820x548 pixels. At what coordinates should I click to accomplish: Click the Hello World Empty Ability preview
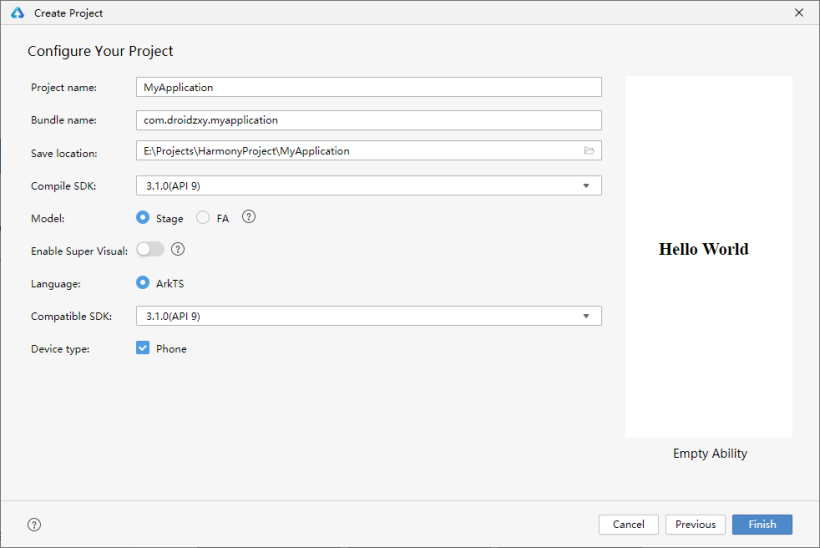click(x=709, y=257)
